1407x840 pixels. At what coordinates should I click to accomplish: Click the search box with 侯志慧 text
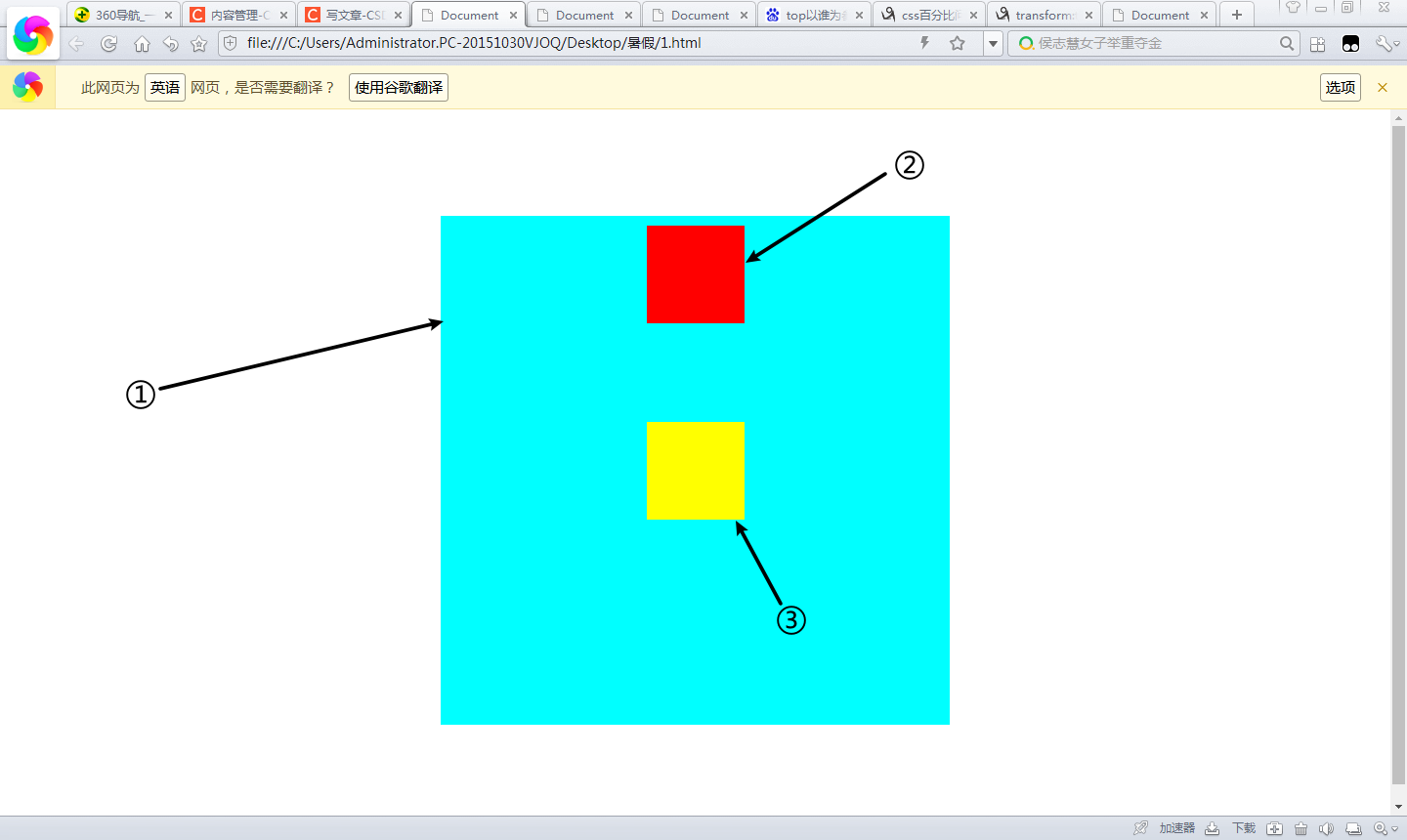(1153, 43)
